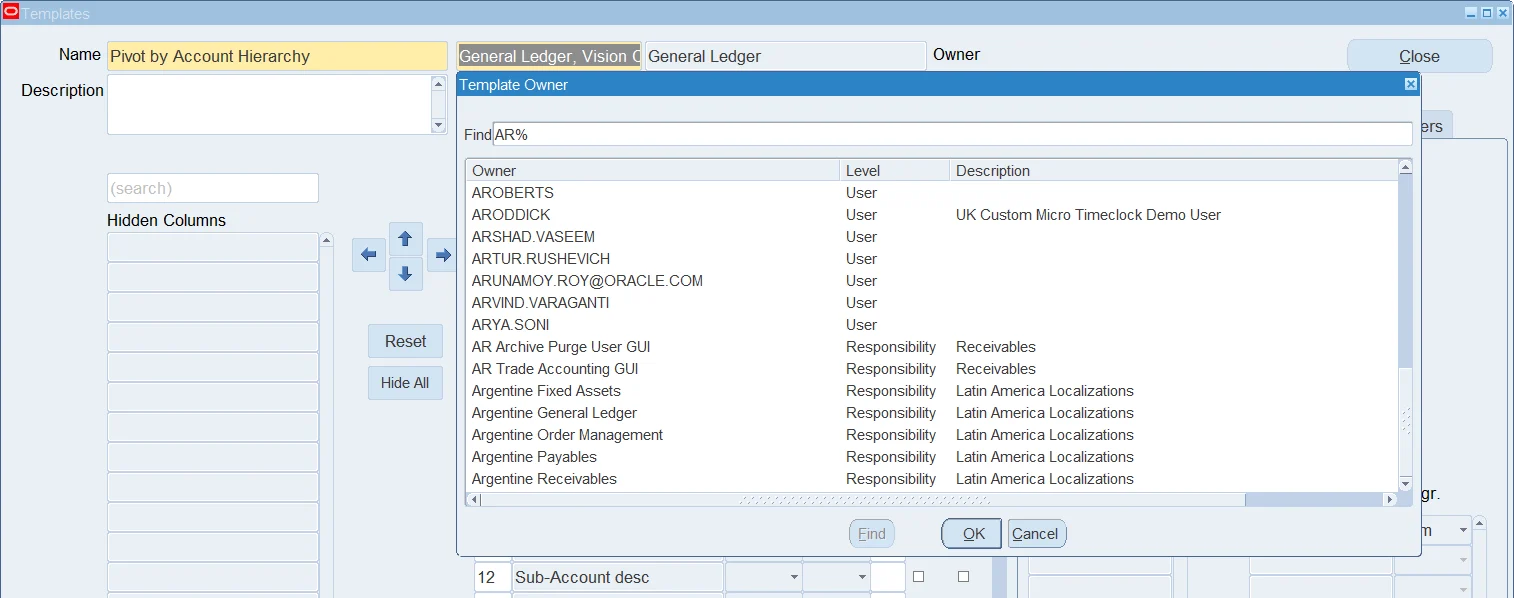Screen dimensions: 1514x598
Task: Select 'Argentine Payables' row
Action: (x=932, y=457)
